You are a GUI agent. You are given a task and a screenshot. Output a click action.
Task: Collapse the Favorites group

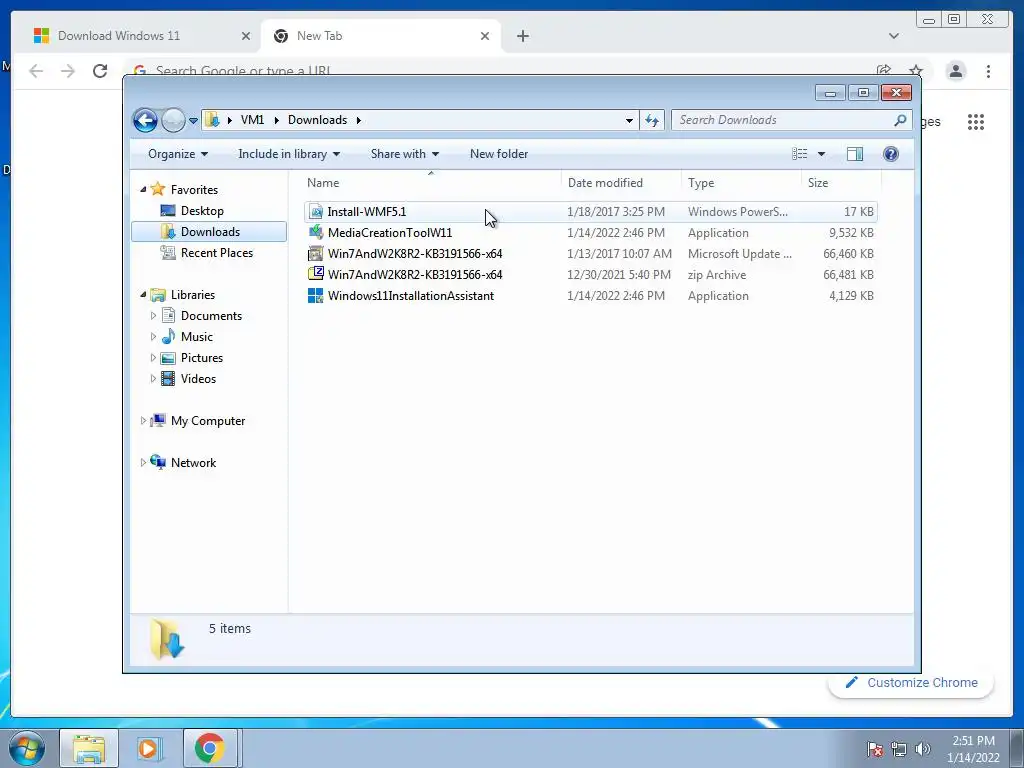(144, 189)
